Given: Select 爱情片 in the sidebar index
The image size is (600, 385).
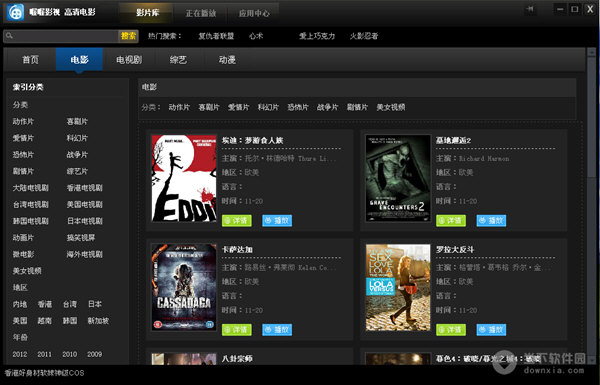Looking at the screenshot, I should point(23,138).
